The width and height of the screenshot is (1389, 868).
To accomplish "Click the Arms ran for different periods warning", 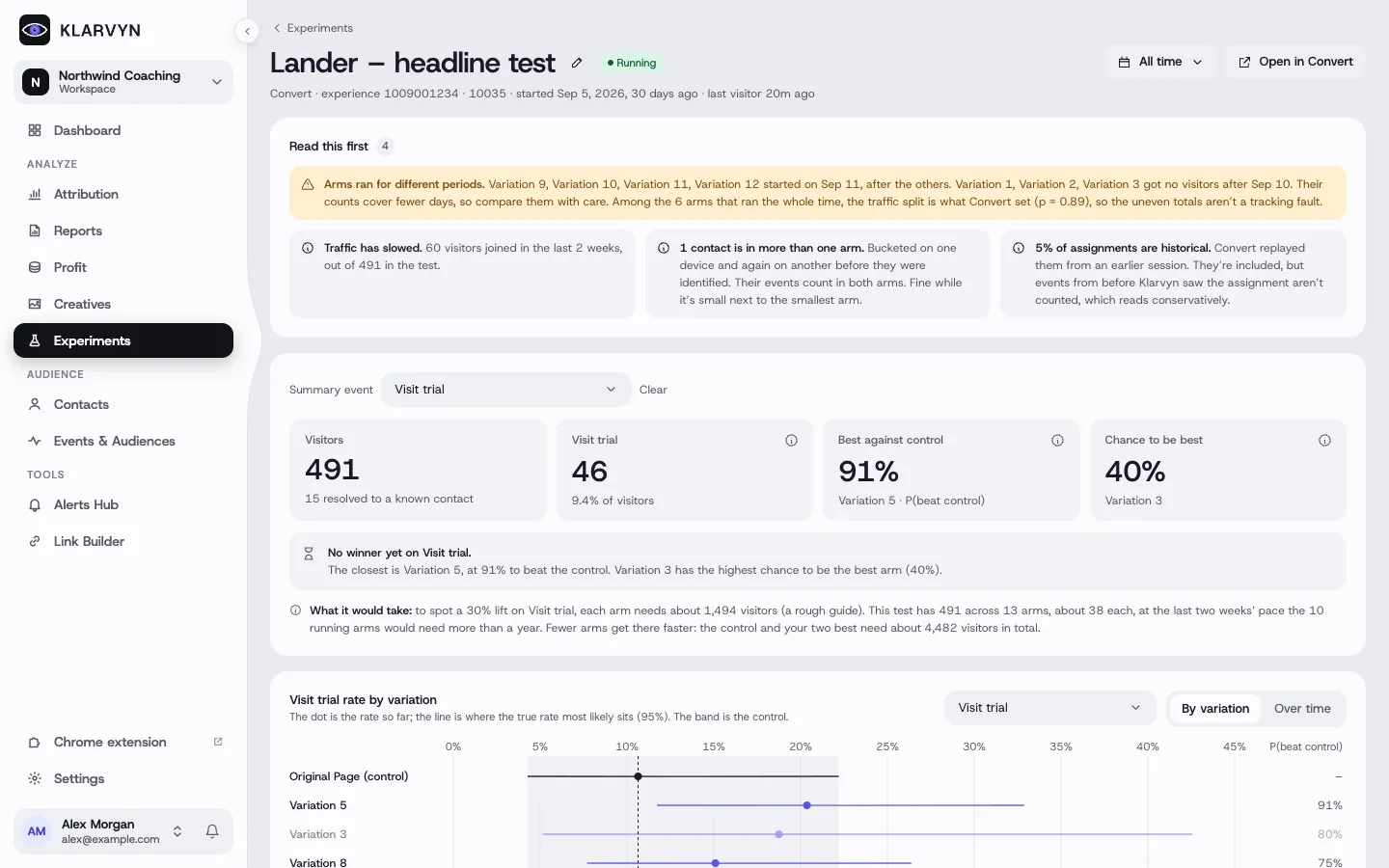I will 818,193.
